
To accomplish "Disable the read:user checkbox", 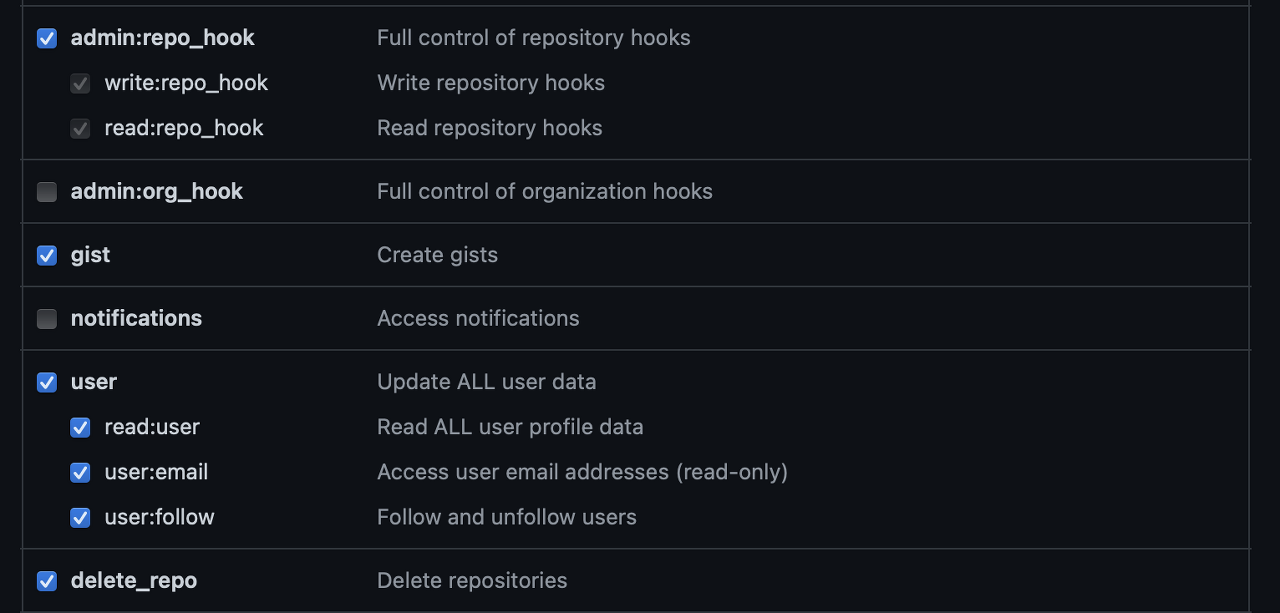I will tap(80, 428).
